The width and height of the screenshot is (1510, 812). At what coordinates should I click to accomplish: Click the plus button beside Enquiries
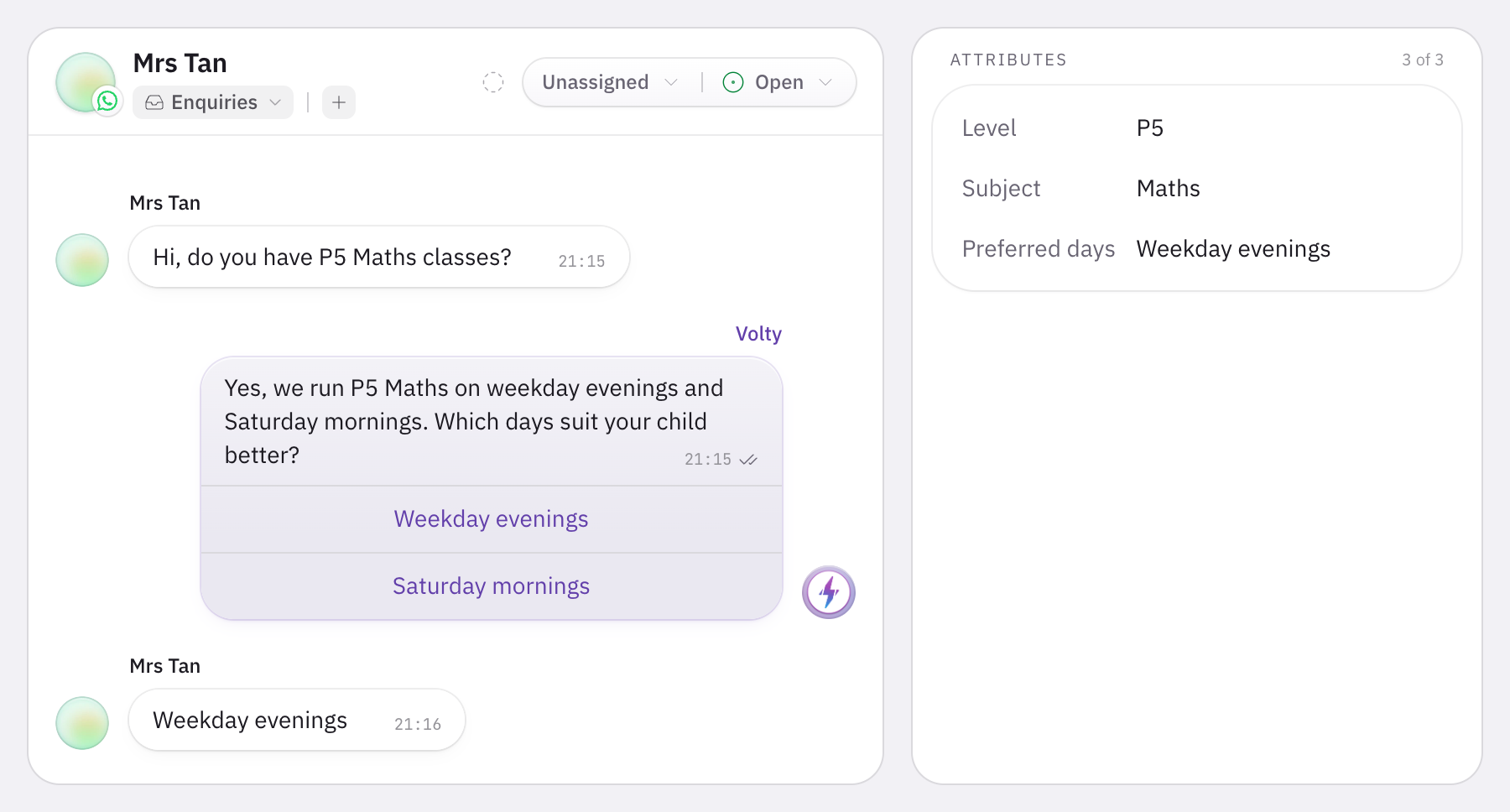[x=339, y=102]
